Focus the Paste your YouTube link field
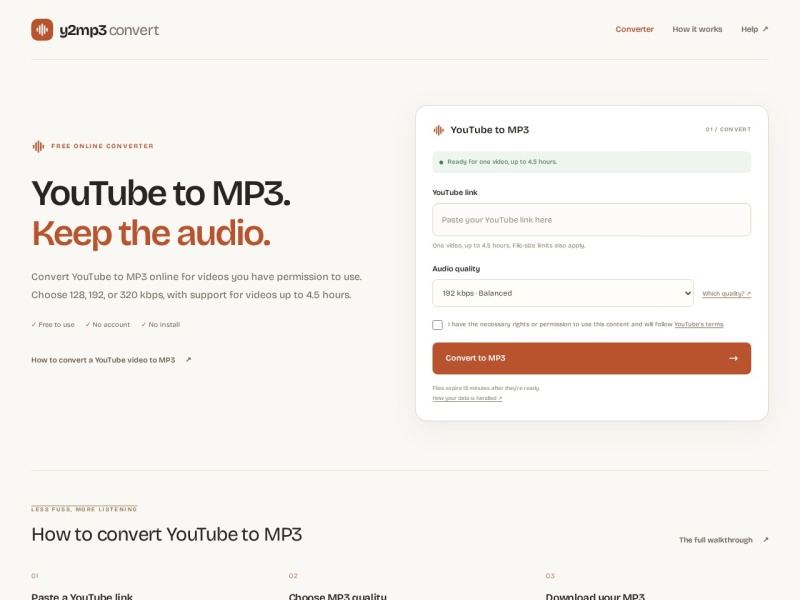The height and width of the screenshot is (600, 800). point(591,220)
